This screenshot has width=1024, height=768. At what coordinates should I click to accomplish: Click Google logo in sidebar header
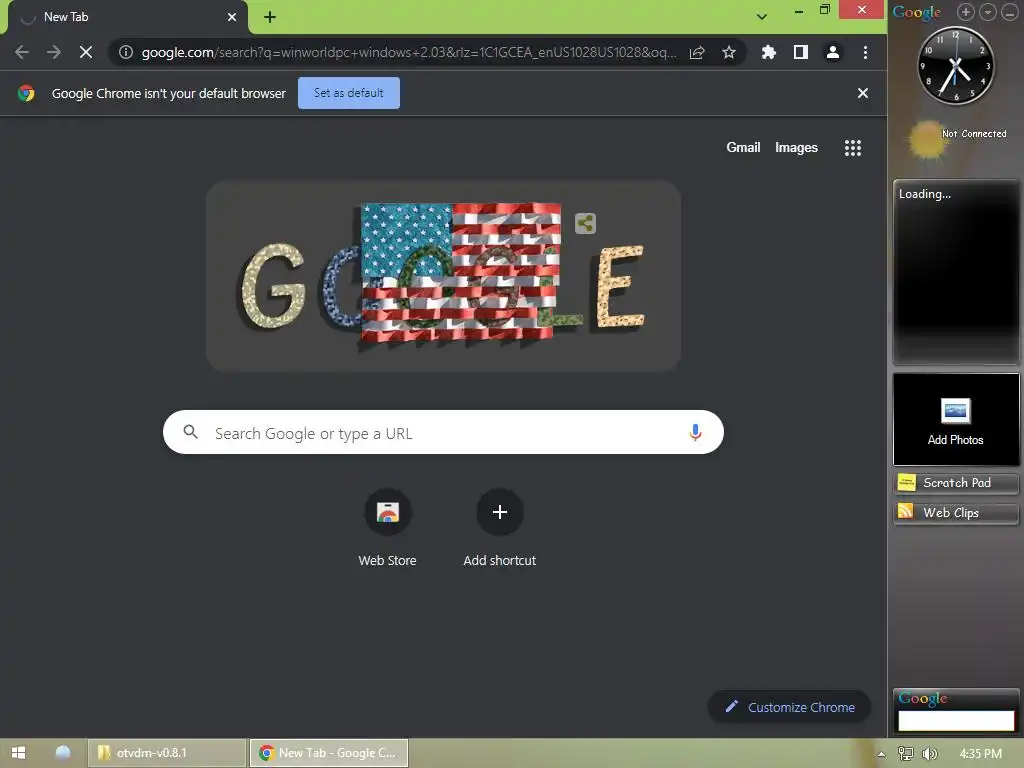(x=917, y=12)
